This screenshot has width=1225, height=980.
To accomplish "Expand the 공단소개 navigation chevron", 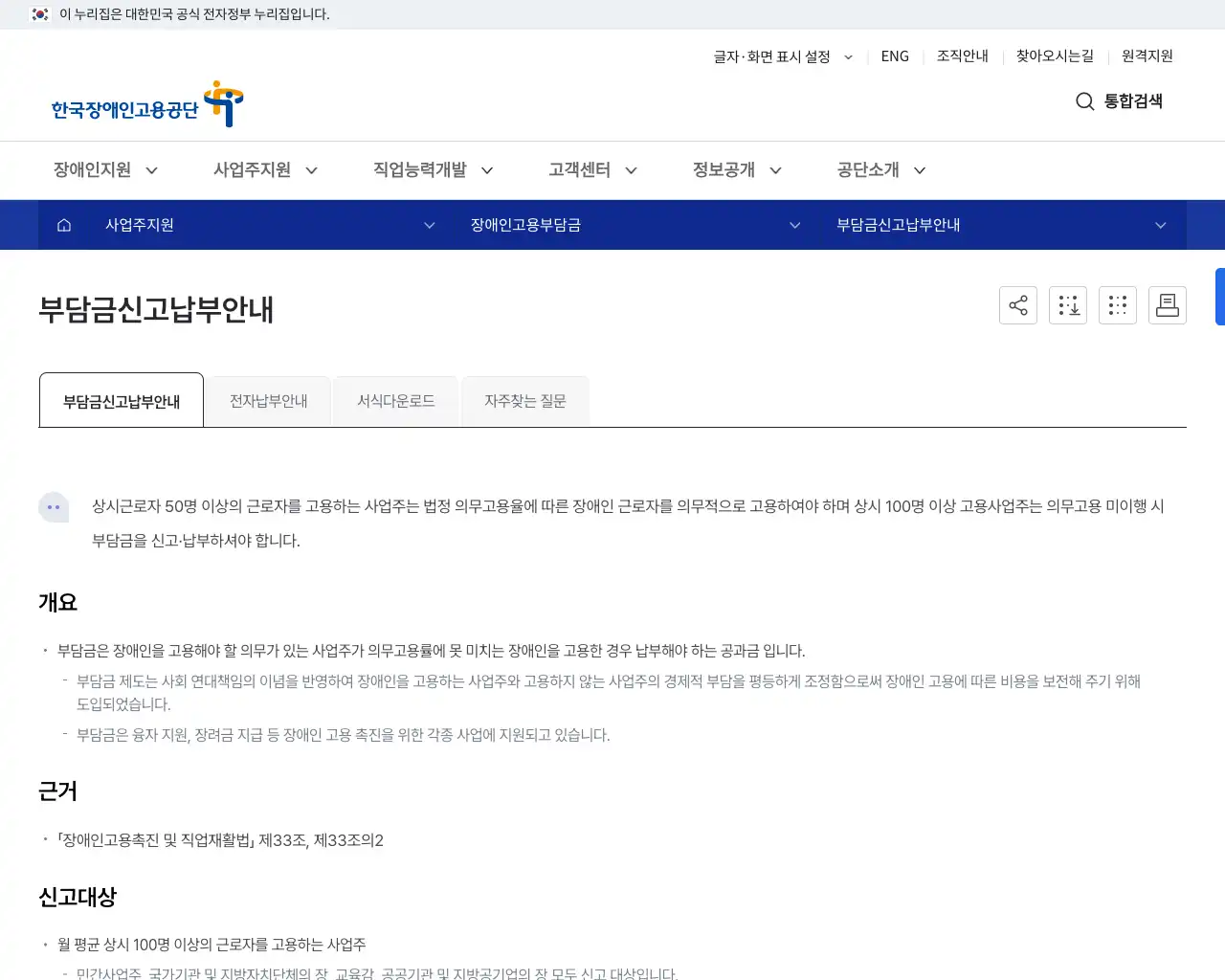I will pos(919,169).
